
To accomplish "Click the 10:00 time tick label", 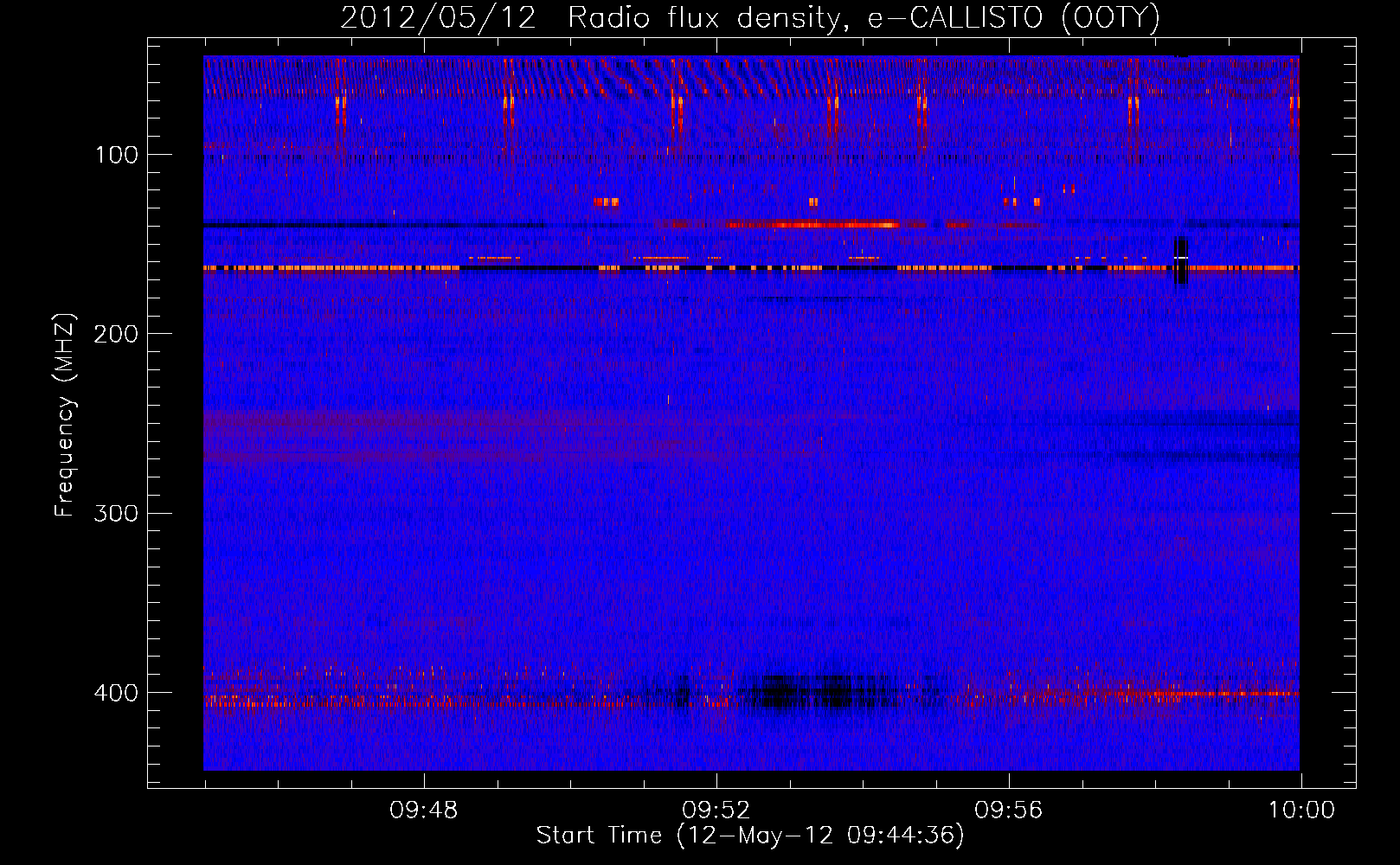I will point(1301,811).
